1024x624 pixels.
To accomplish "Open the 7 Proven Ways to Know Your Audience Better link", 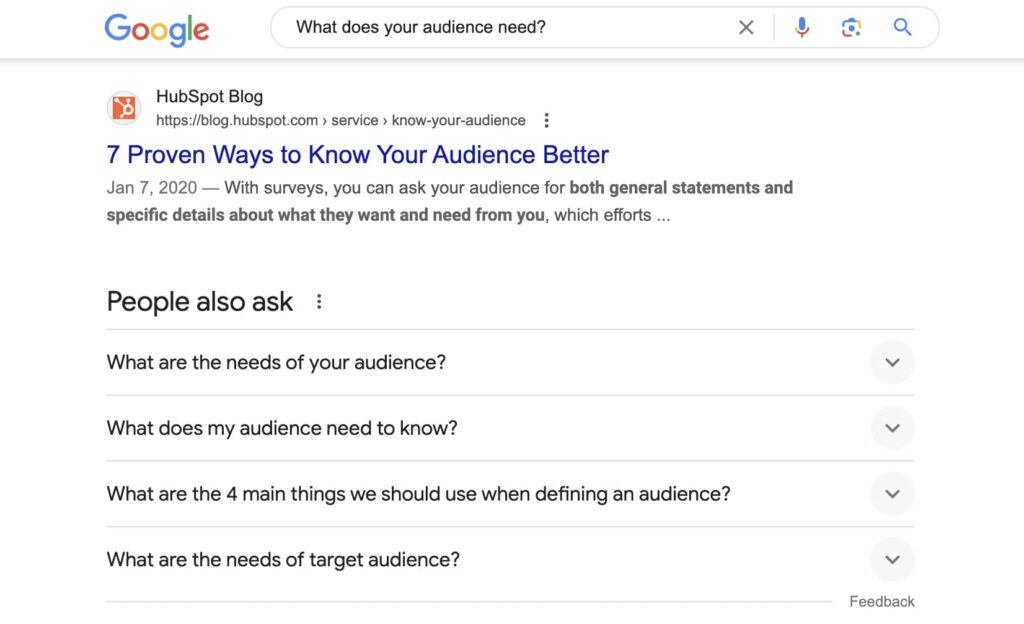I will (357, 155).
